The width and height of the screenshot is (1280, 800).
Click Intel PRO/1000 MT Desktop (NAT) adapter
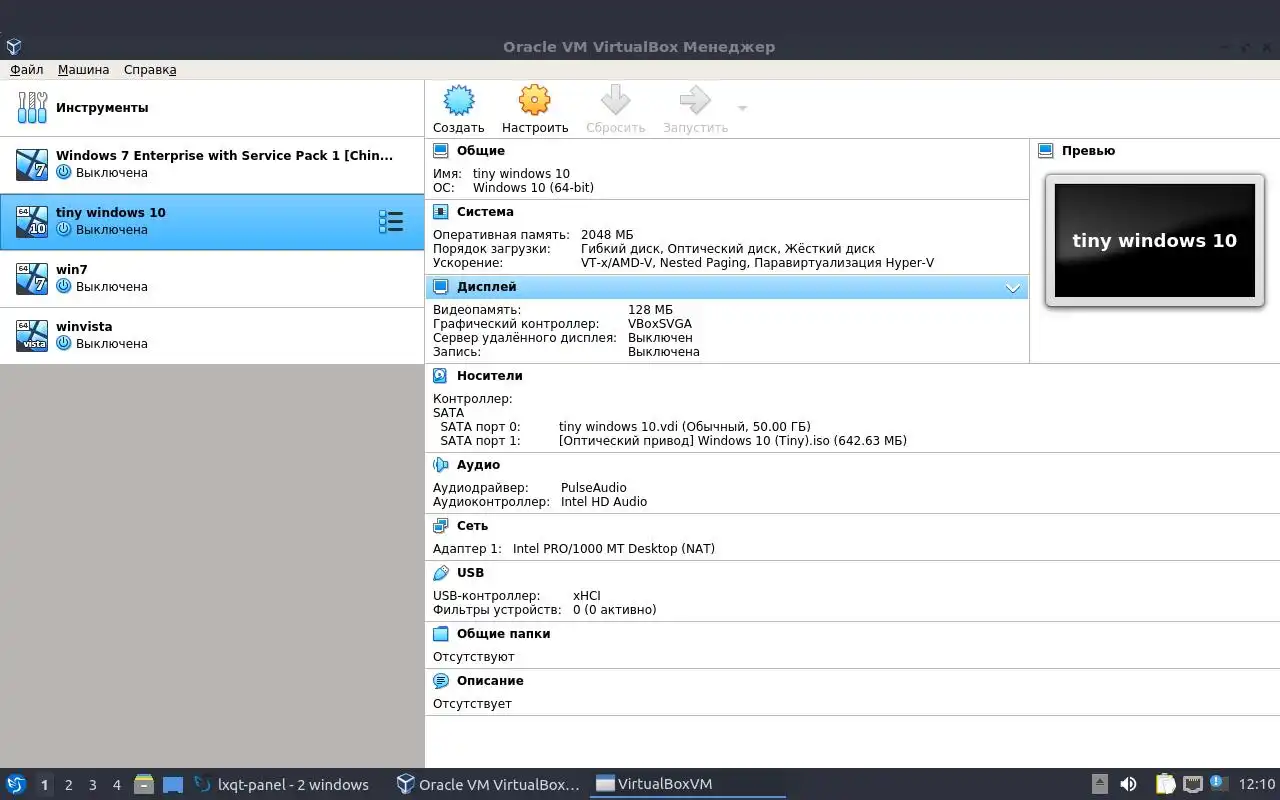pyautogui.click(x=614, y=549)
